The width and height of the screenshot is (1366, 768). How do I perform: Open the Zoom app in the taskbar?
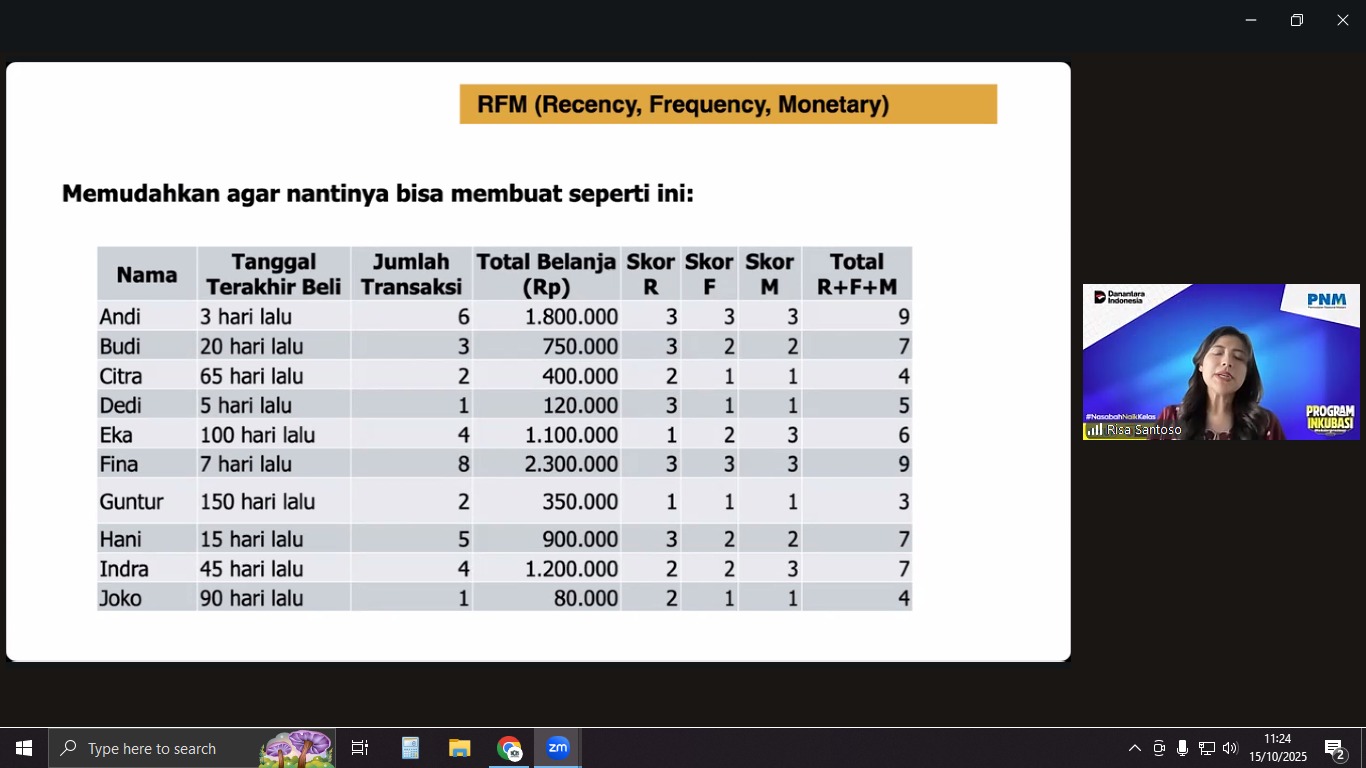(x=558, y=748)
